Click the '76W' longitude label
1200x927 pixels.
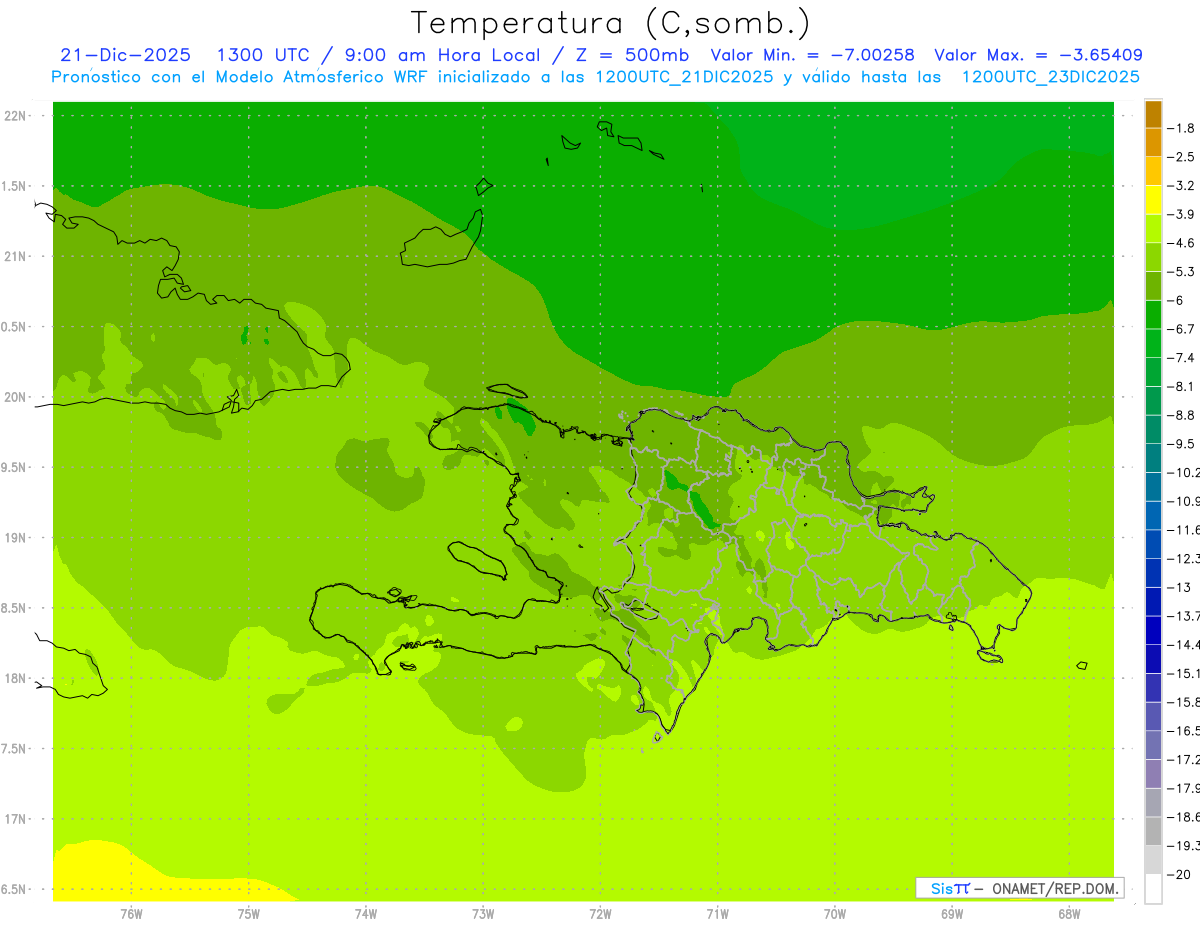(131, 913)
